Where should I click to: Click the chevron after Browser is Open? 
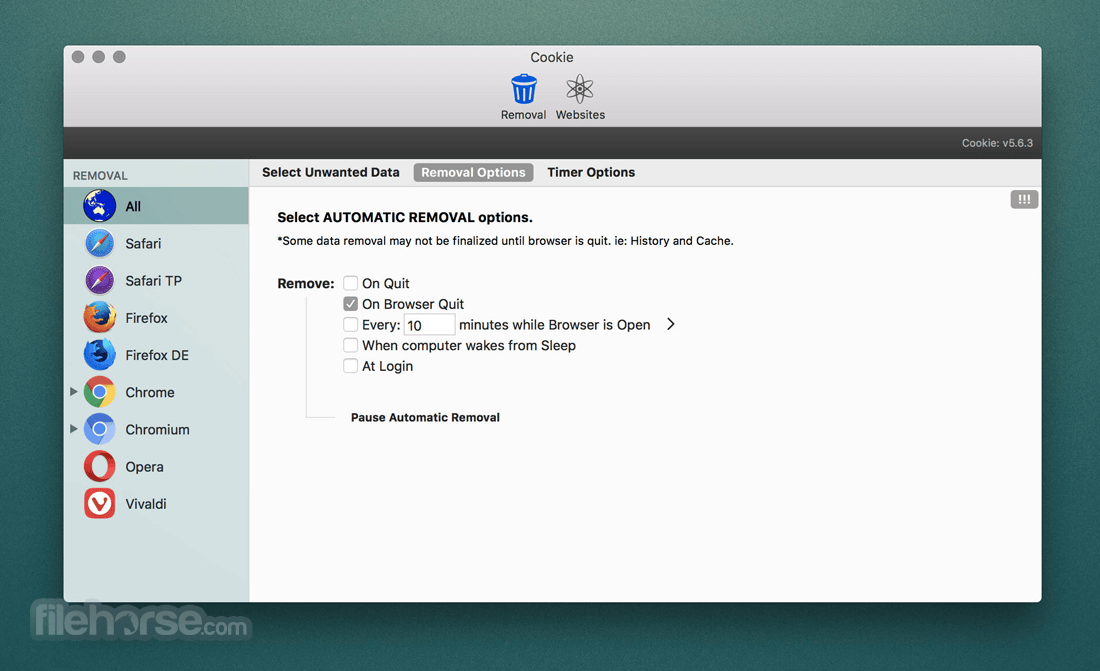(x=671, y=324)
